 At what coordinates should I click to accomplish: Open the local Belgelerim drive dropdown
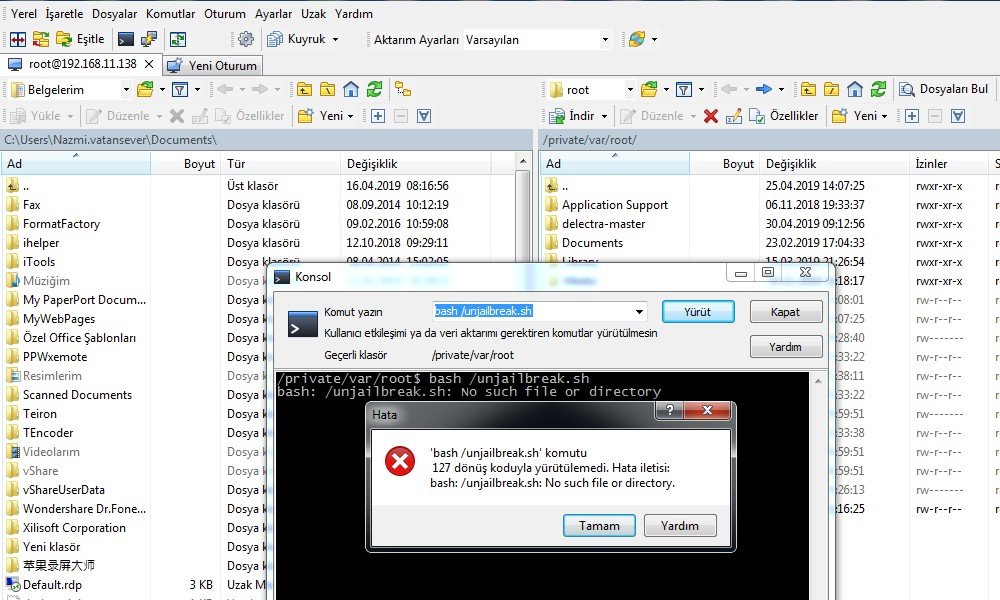coord(126,90)
